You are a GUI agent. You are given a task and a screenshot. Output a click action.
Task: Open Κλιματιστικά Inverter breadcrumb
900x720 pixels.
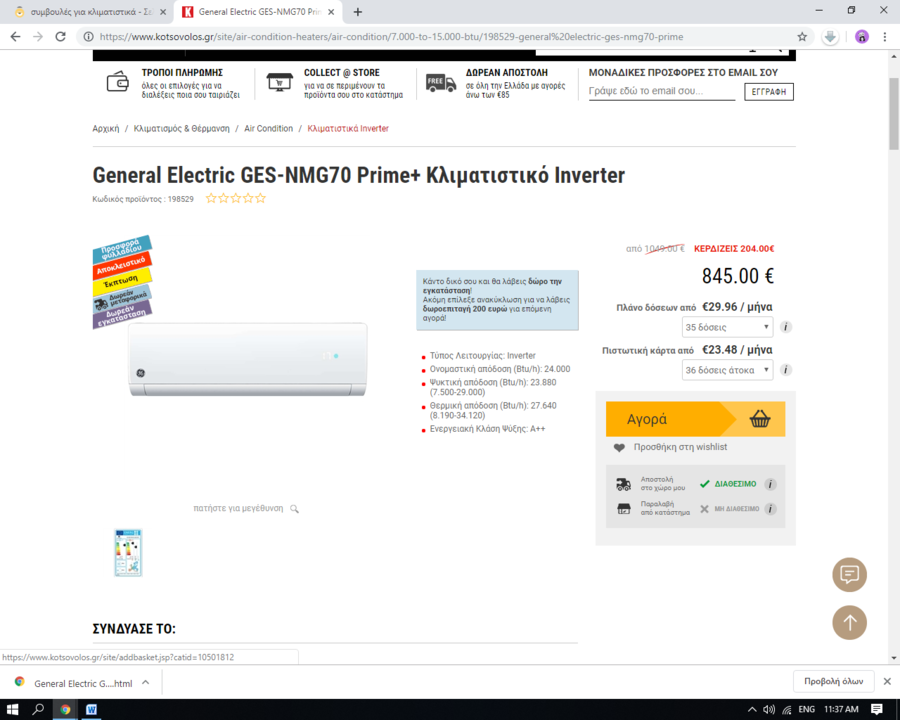[x=348, y=129]
